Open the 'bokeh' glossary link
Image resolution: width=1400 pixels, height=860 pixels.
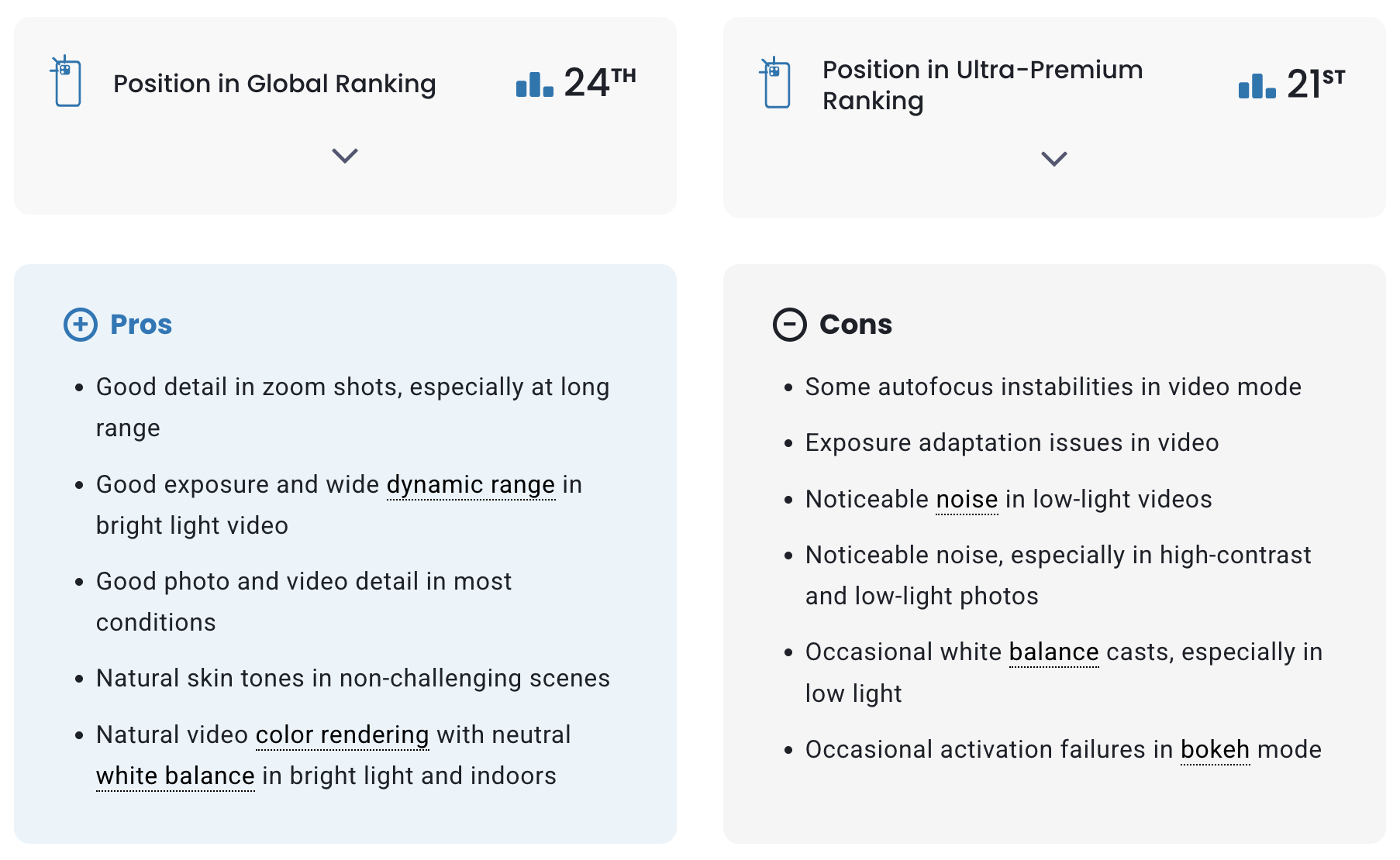tap(1215, 749)
